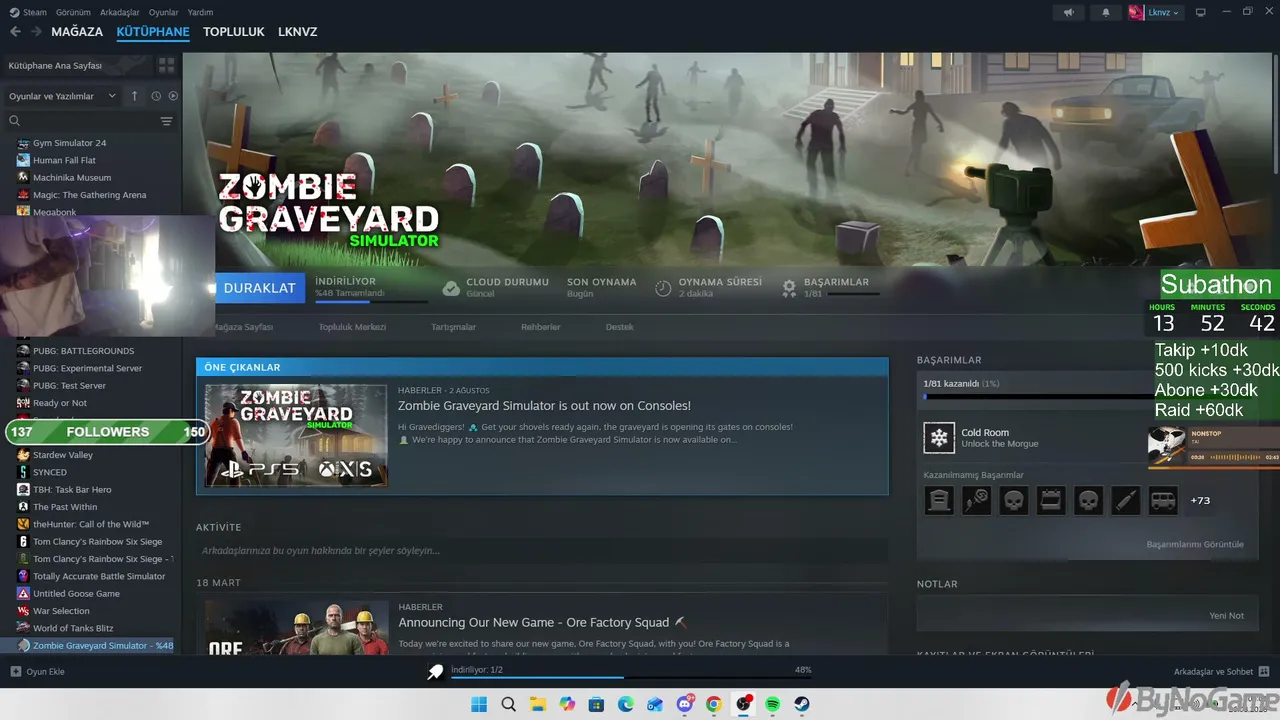Go forward using the right arrow

(36, 32)
